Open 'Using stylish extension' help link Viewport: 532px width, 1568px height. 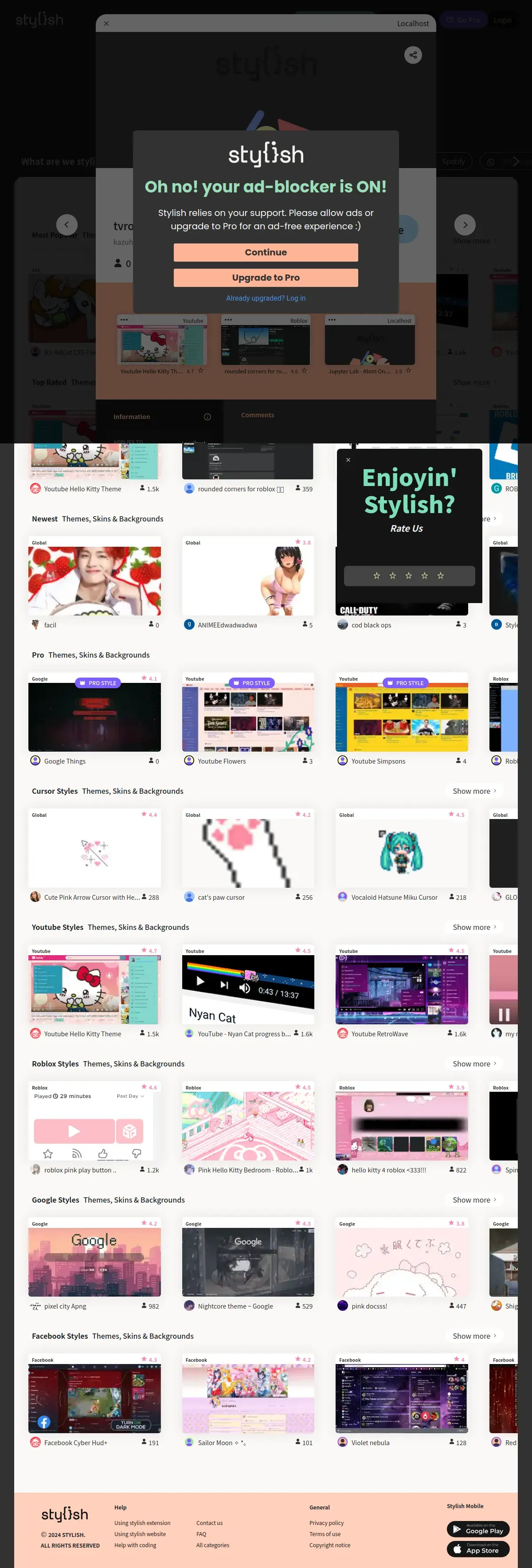(x=142, y=1523)
